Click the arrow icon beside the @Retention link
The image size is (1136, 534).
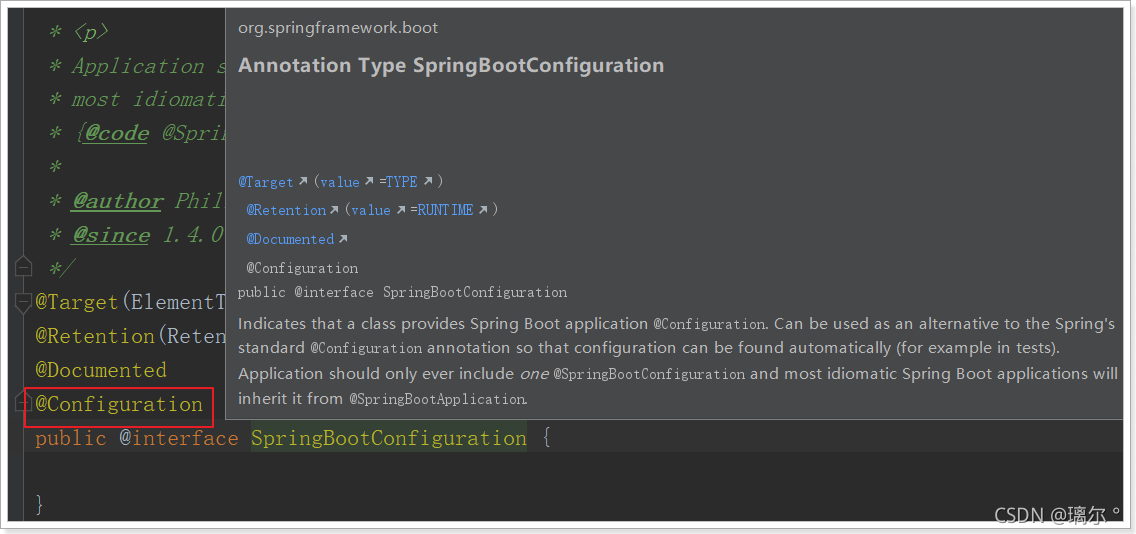pos(335,210)
